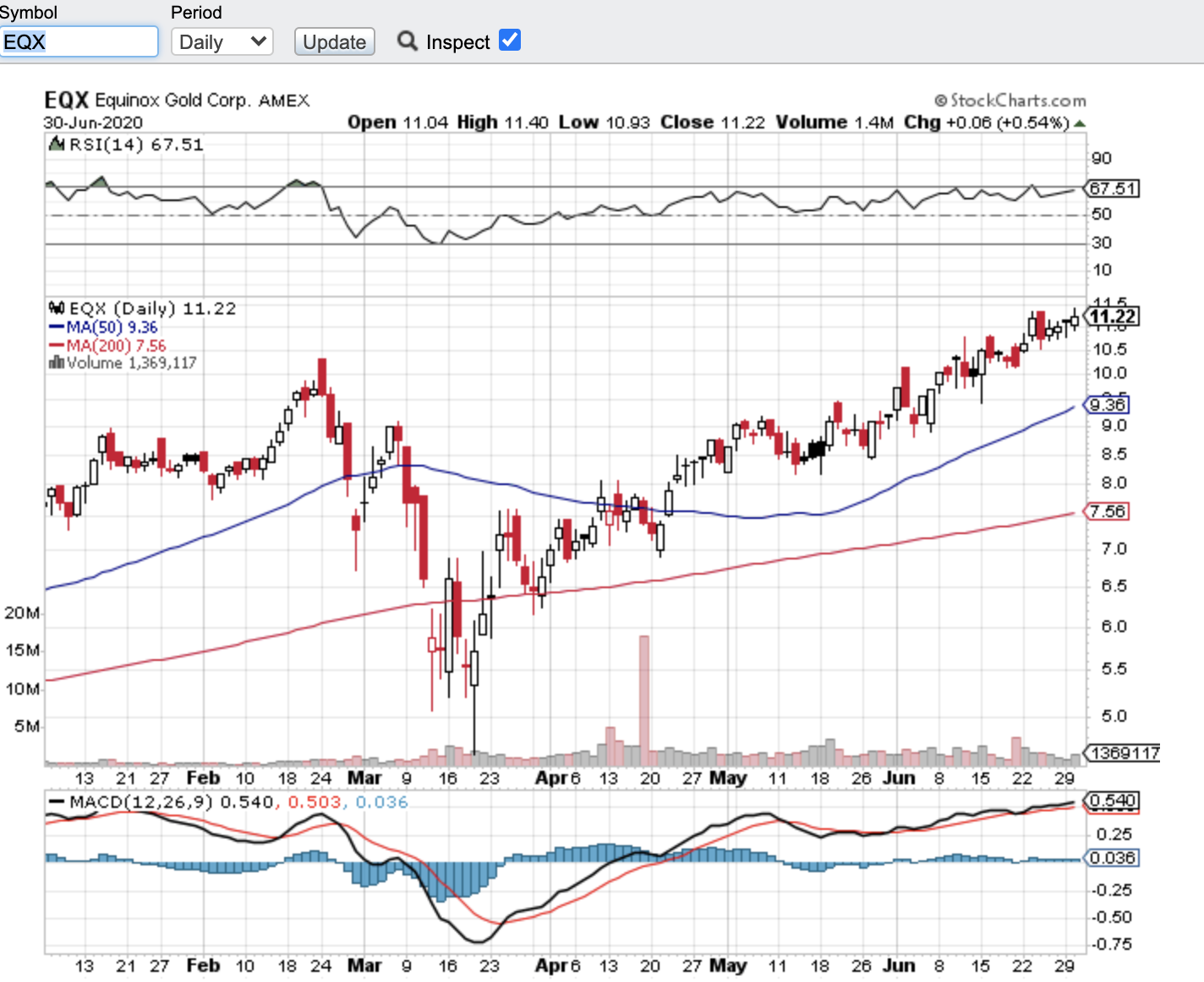
Task: Click the black MACD line legend swatch
Action: pyautogui.click(x=57, y=802)
